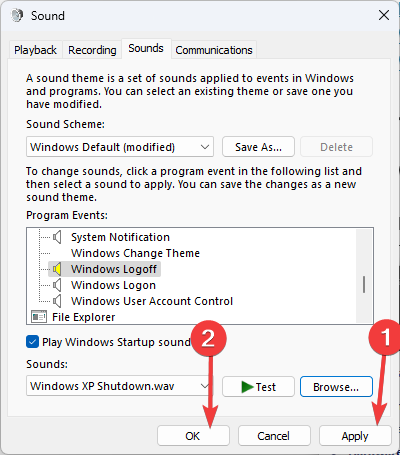Image resolution: width=400 pixels, height=455 pixels.
Task: Confirm with the OK button
Action: point(193,436)
